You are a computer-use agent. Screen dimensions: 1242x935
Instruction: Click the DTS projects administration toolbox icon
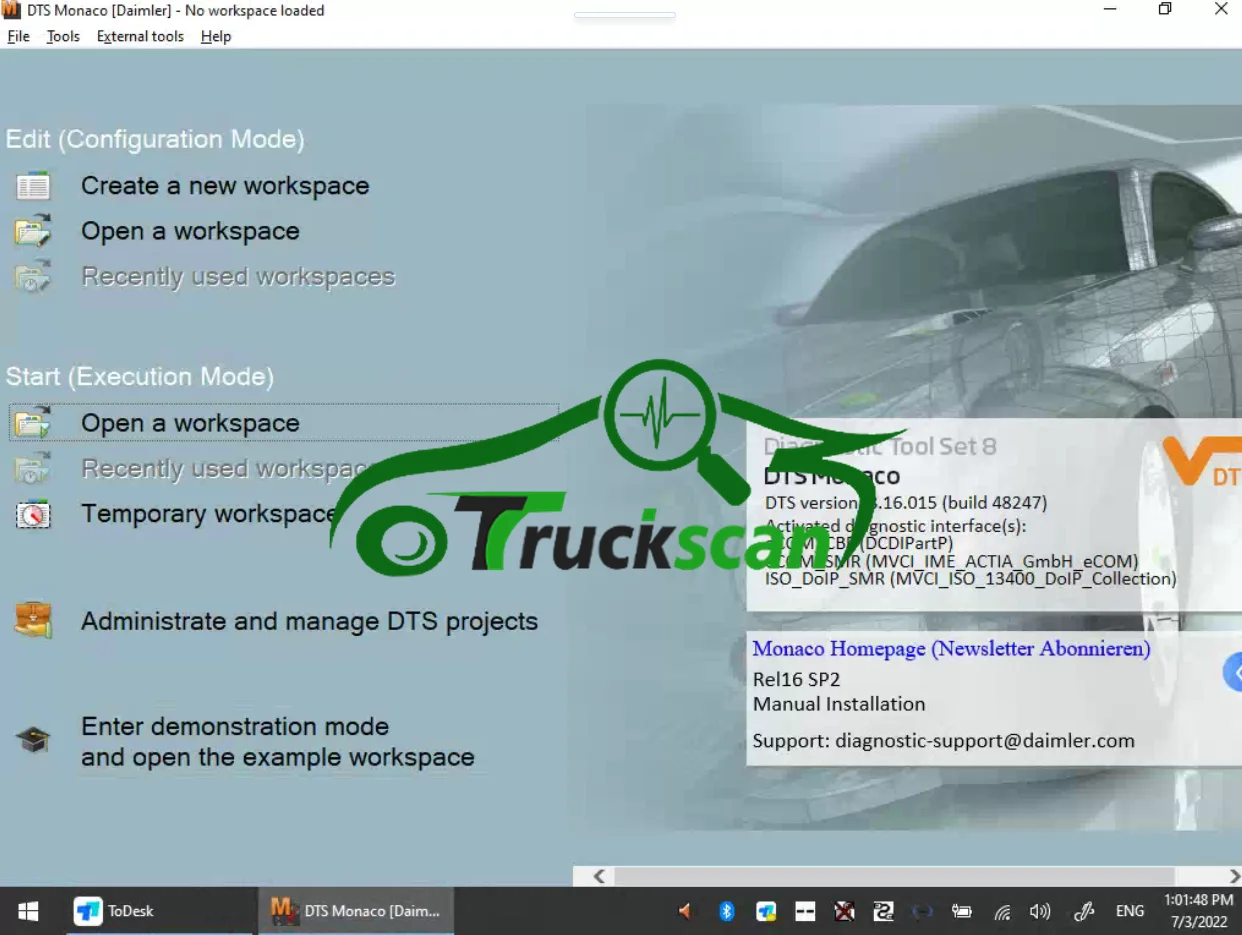pyautogui.click(x=33, y=621)
